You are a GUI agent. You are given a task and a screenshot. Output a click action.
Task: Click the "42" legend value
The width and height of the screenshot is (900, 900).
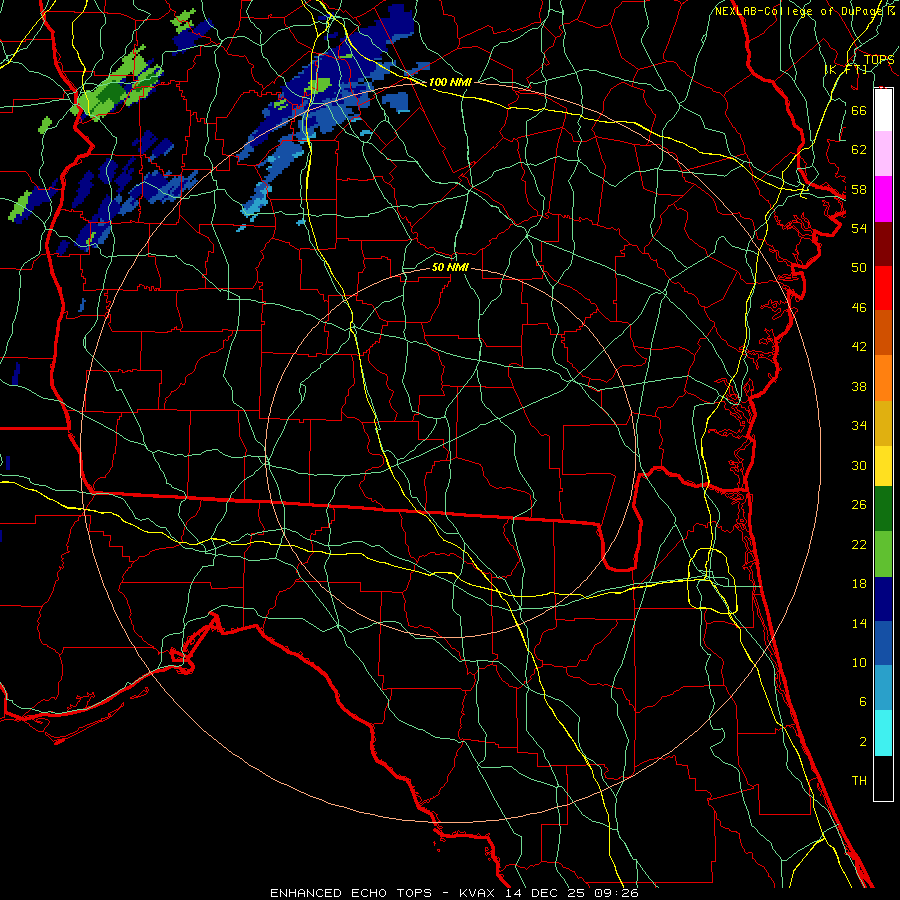[x=859, y=347]
